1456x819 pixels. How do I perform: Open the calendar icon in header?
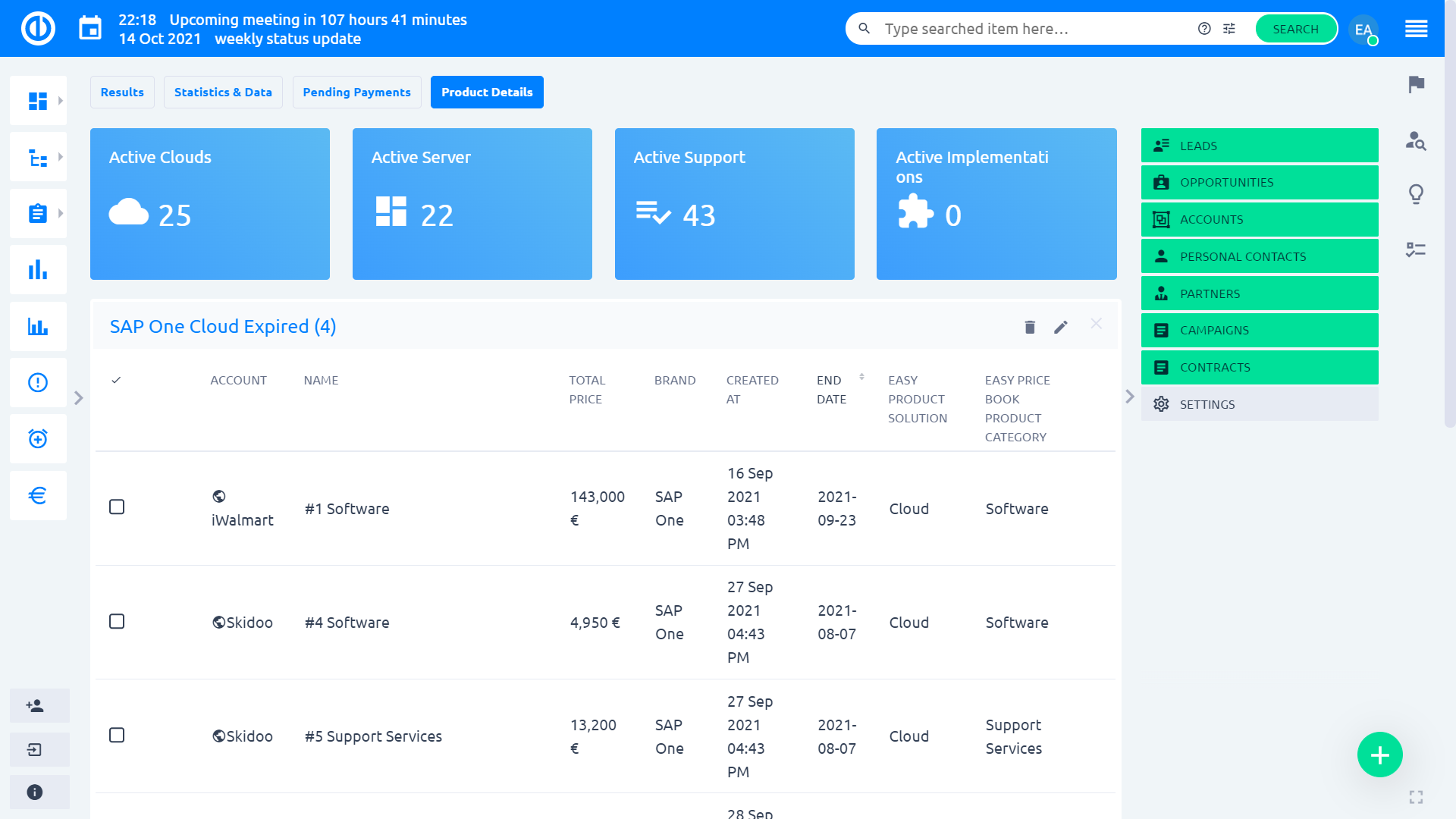click(90, 29)
